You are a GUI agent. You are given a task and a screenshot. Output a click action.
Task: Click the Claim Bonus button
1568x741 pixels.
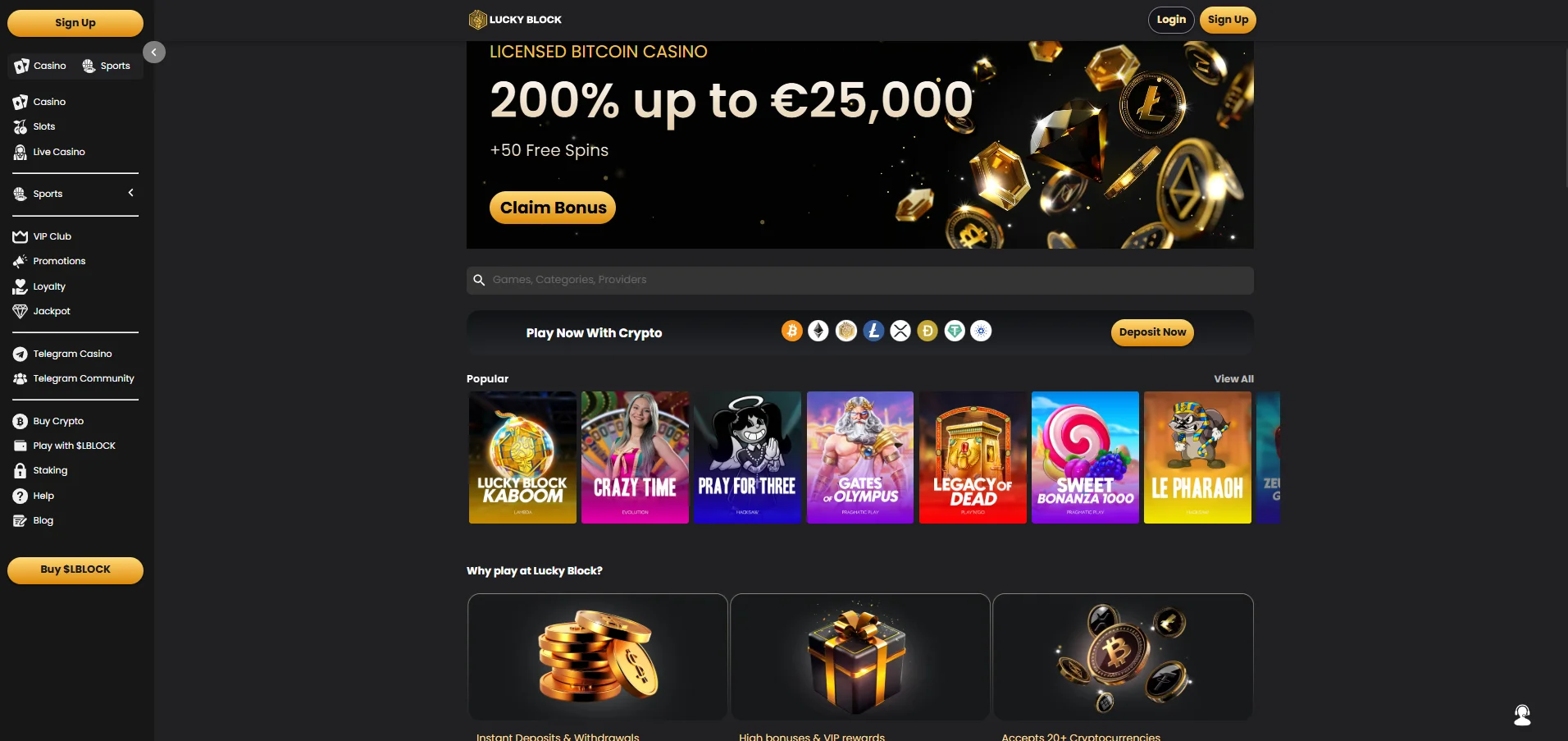click(553, 208)
